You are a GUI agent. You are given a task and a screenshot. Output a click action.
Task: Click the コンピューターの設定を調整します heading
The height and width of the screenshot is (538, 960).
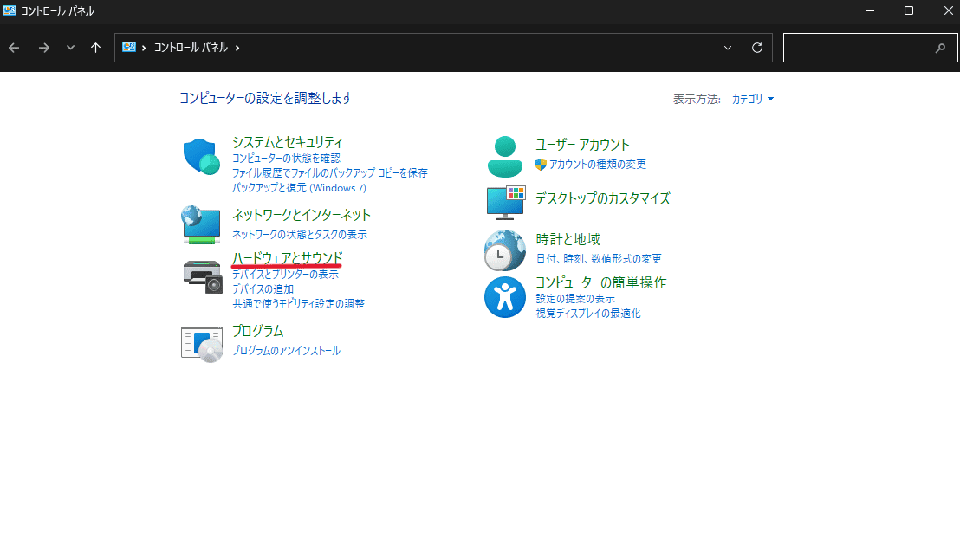(264, 98)
